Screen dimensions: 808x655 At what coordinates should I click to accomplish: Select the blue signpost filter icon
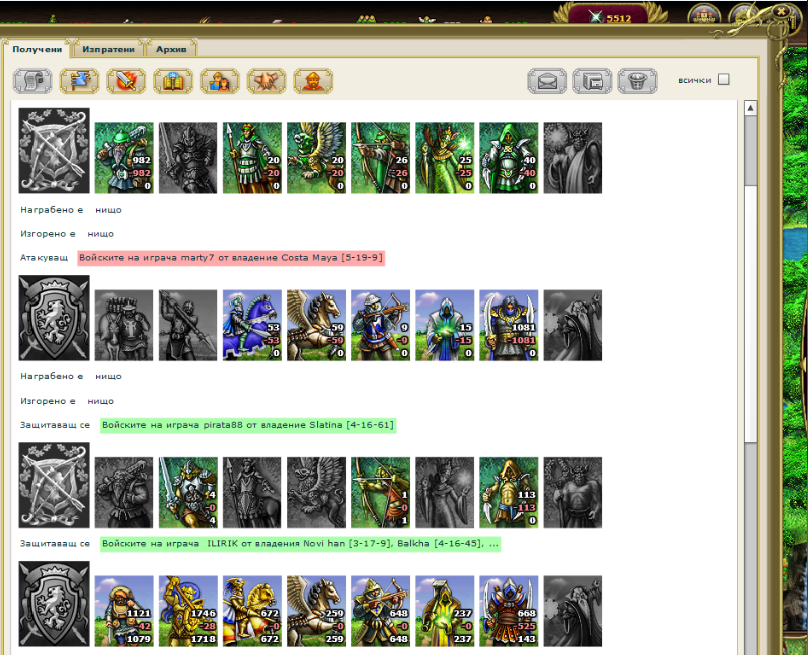click(79, 81)
